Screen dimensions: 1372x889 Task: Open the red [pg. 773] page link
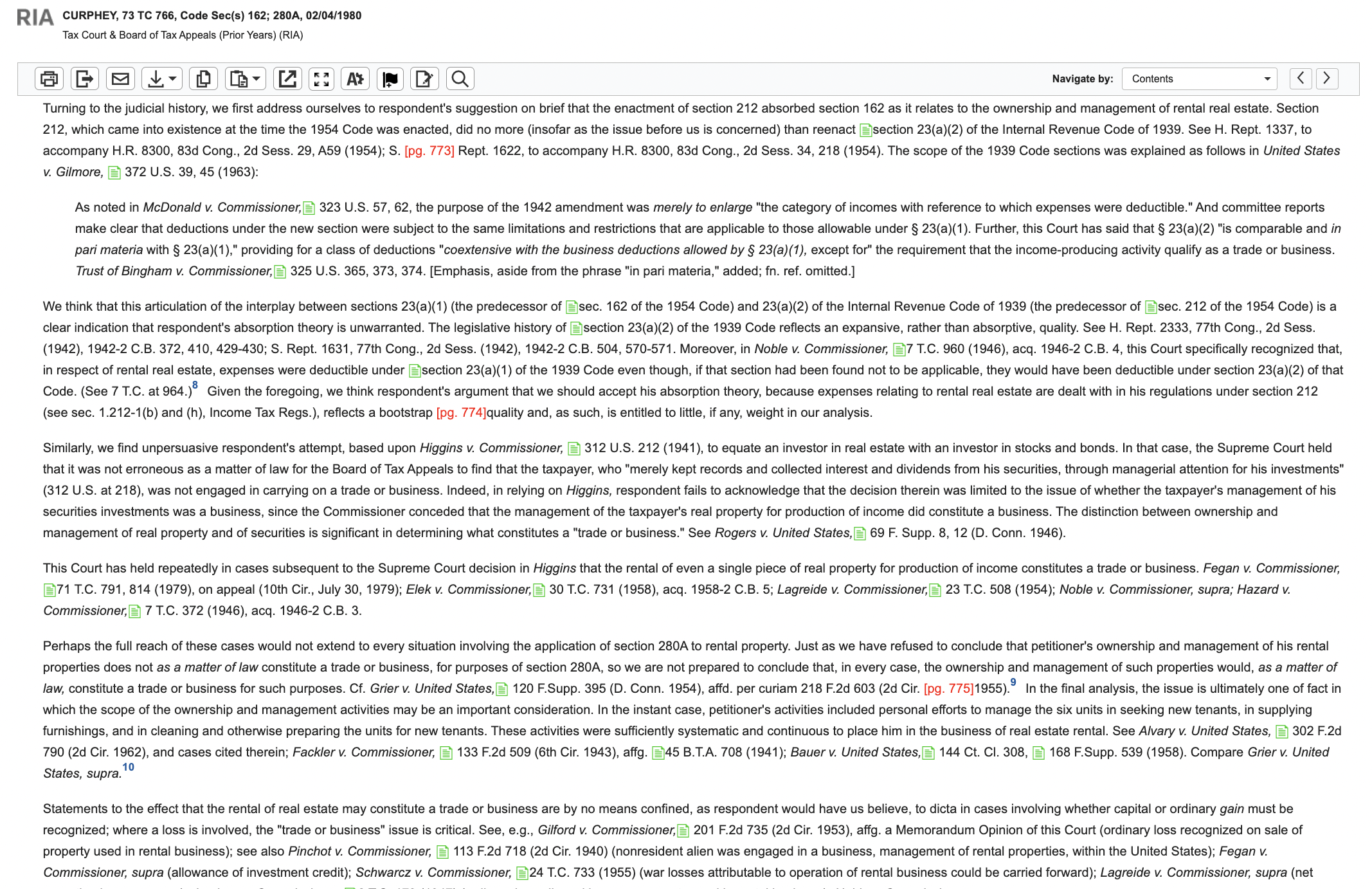click(x=429, y=151)
